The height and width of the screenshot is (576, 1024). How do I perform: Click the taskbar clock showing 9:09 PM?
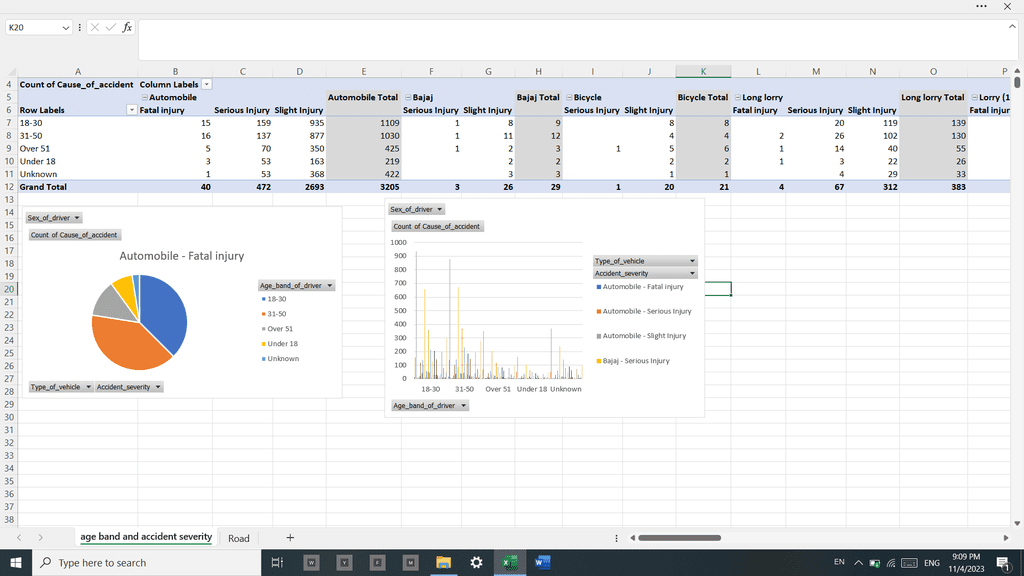(966, 562)
